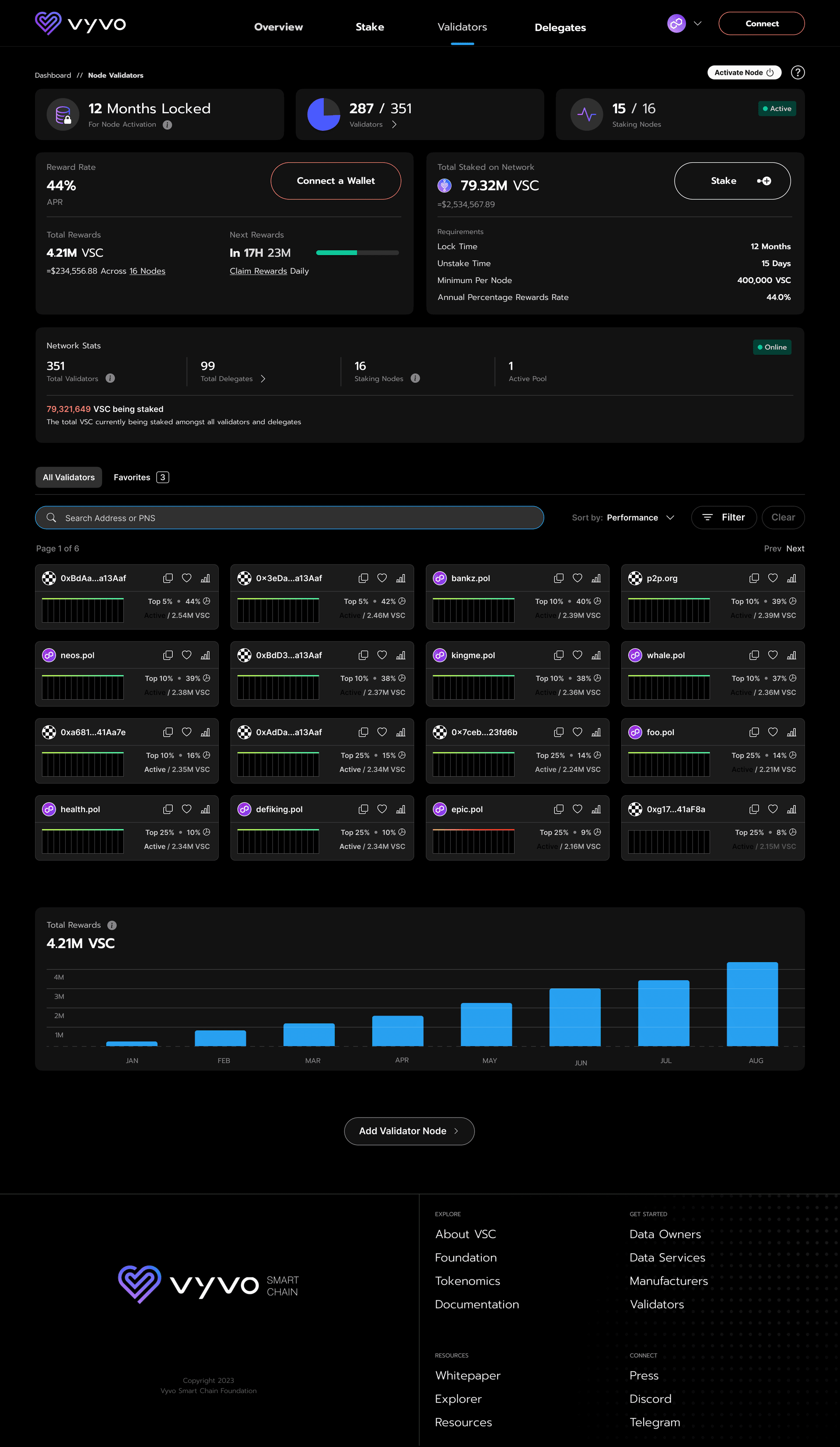The width and height of the screenshot is (840, 1447).
Task: Click info icon beside Total Rewards chart title
Action: coord(112,925)
